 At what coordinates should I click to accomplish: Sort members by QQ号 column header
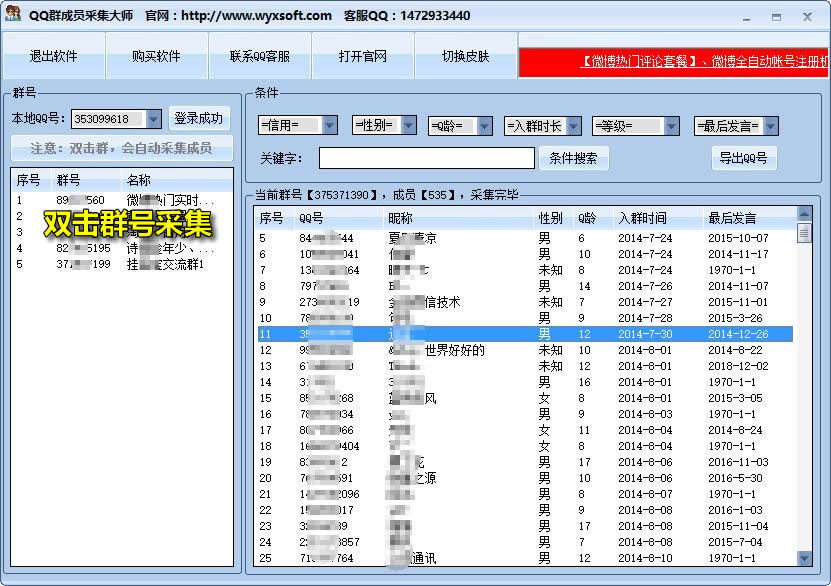coord(338,218)
